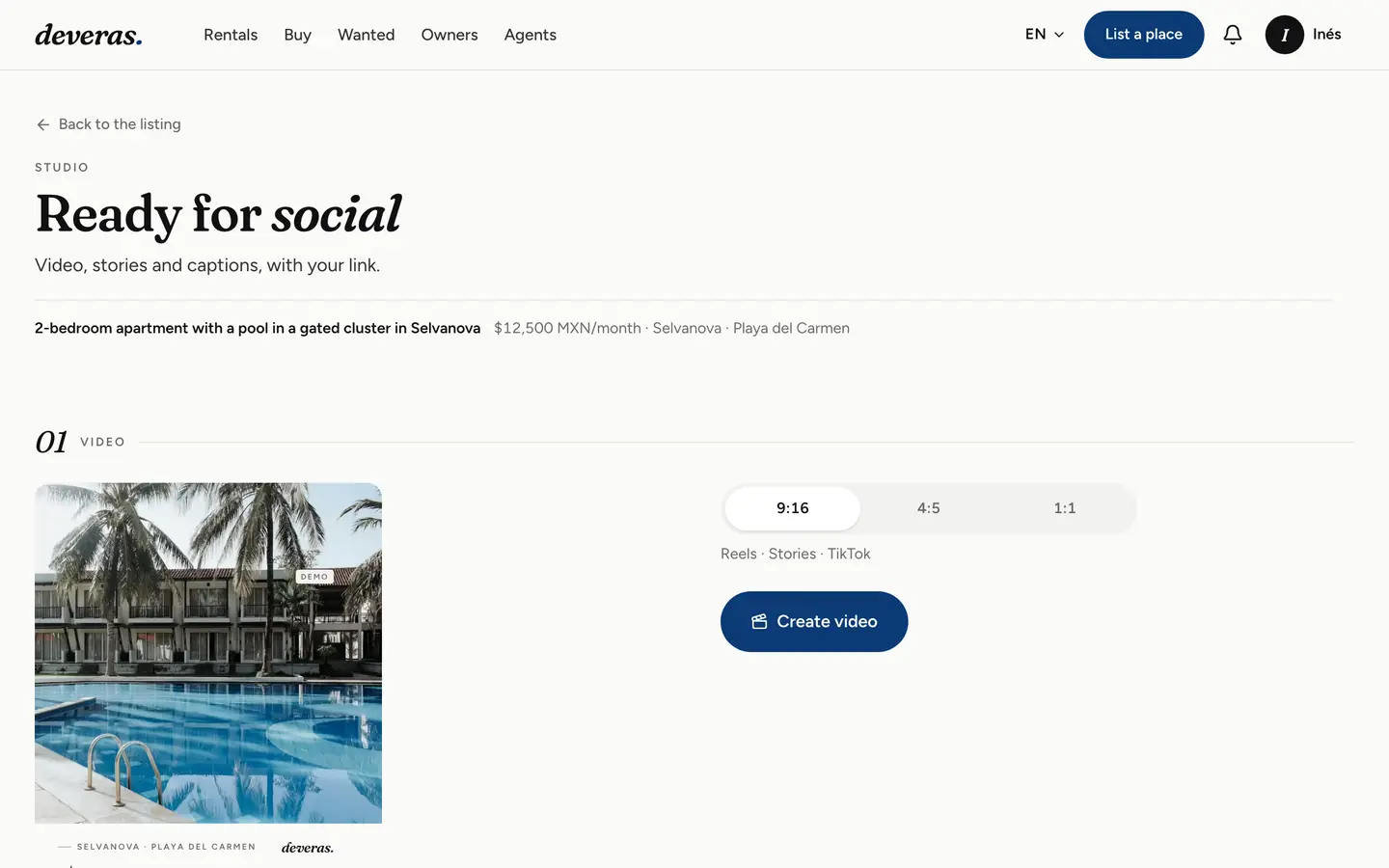Click the 'Reels · Stories · TikTok' caption
This screenshot has width=1389, height=868.
point(795,554)
